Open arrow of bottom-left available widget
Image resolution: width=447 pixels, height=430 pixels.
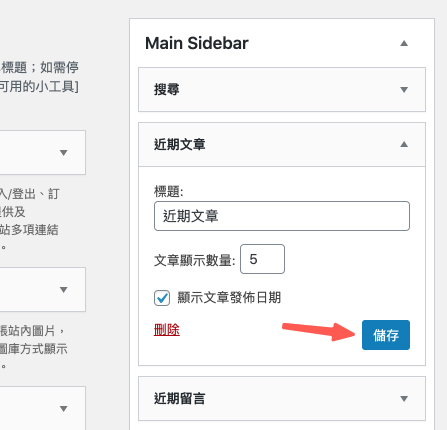pyautogui.click(x=63, y=409)
